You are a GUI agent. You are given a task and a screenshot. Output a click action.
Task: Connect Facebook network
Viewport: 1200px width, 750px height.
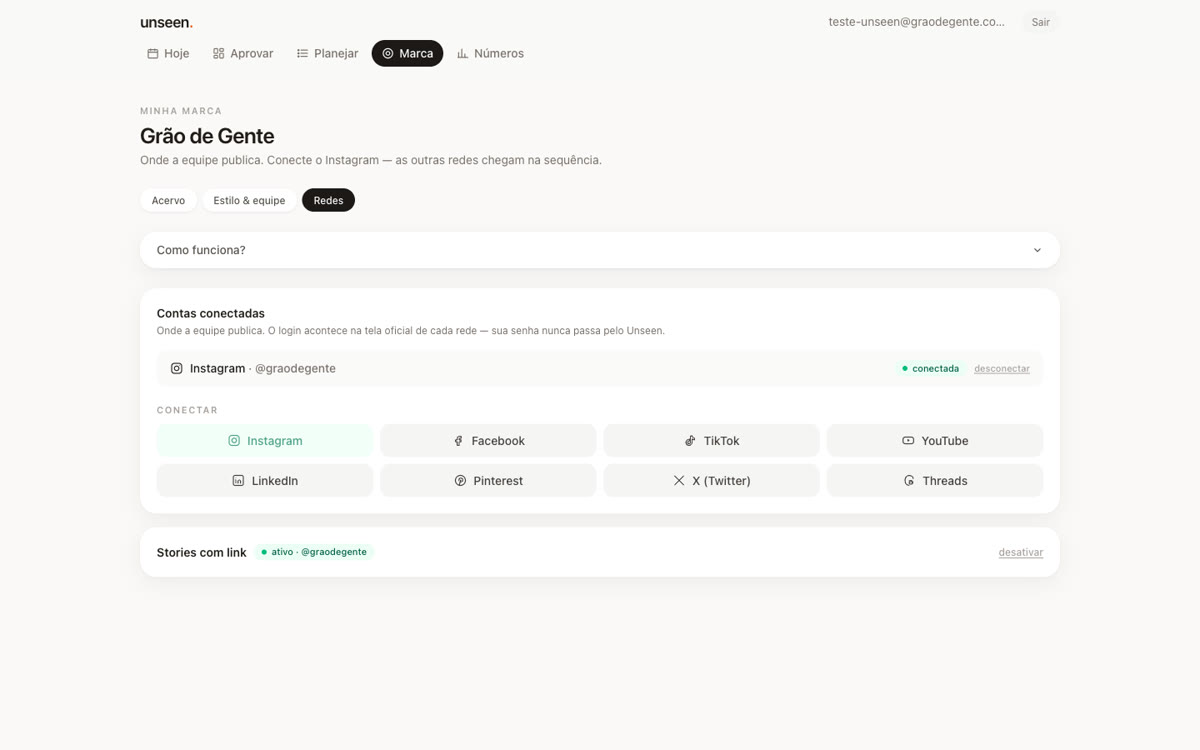coord(488,440)
